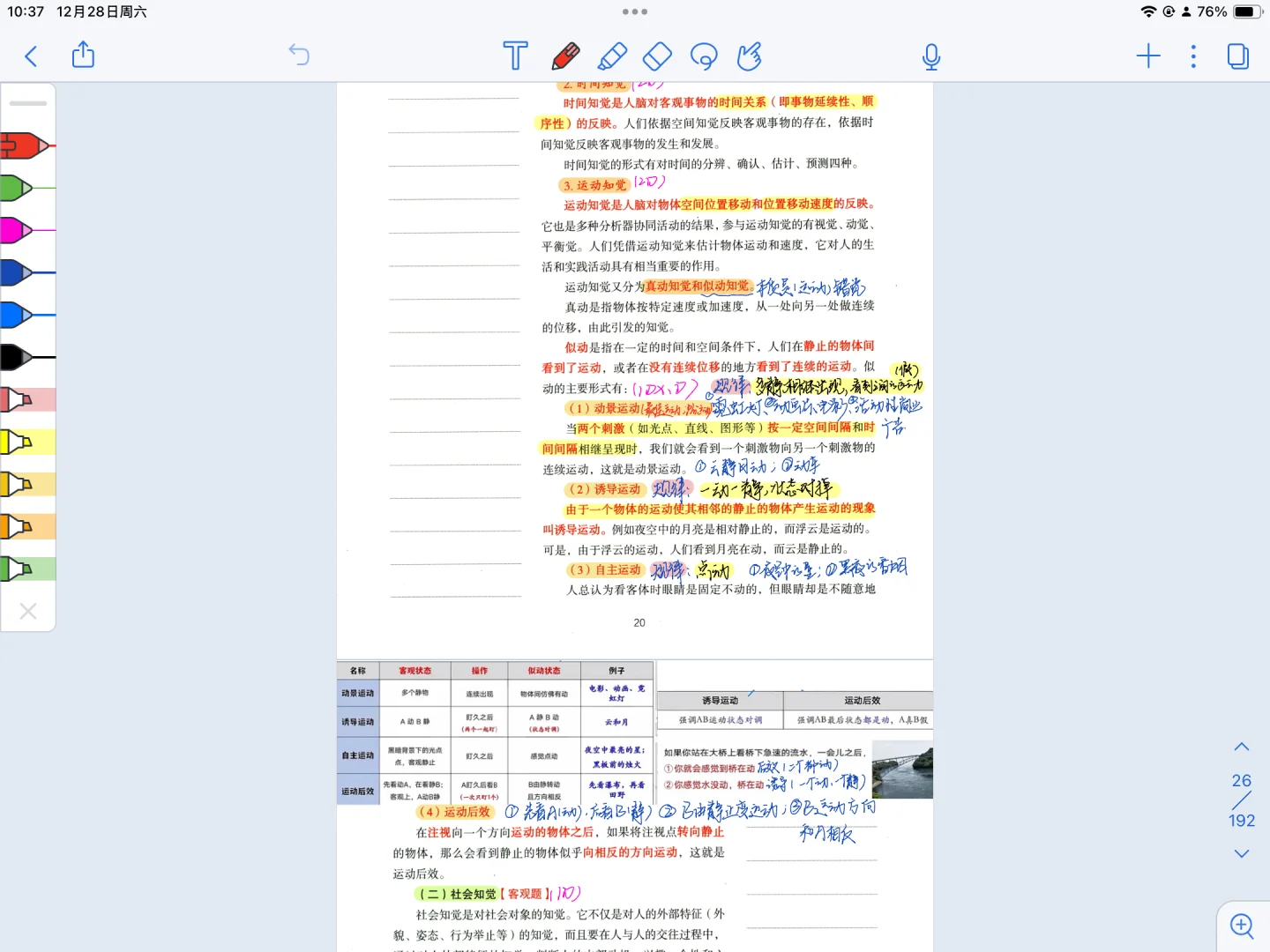
Task: Select the laser pointer tool
Action: click(x=749, y=56)
